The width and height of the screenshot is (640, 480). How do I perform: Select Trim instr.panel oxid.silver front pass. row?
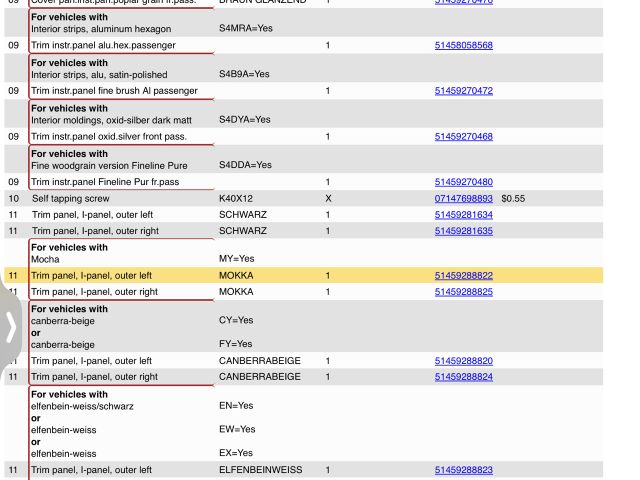(112, 136)
